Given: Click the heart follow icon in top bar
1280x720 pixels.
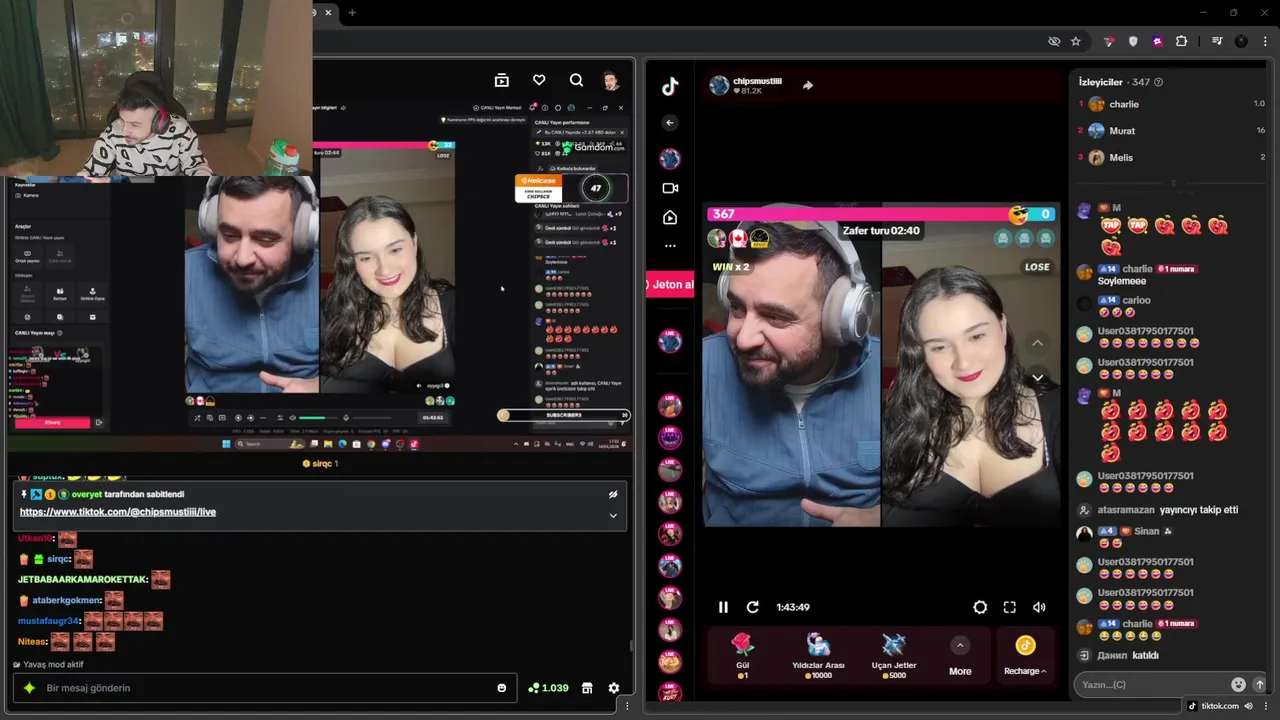Looking at the screenshot, I should 539,80.
